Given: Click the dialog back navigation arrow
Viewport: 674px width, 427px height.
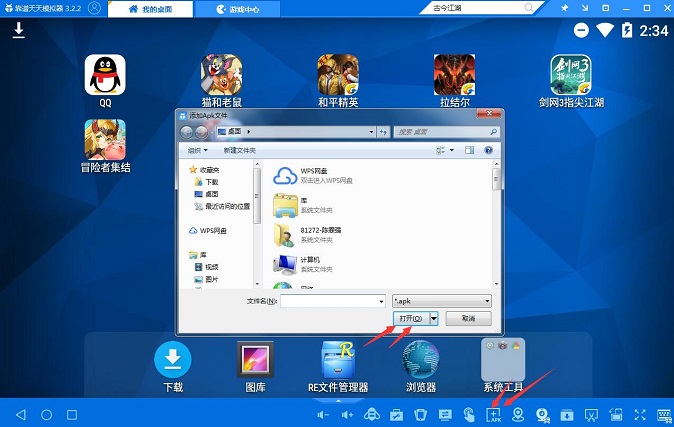Looking at the screenshot, I should pos(187,132).
